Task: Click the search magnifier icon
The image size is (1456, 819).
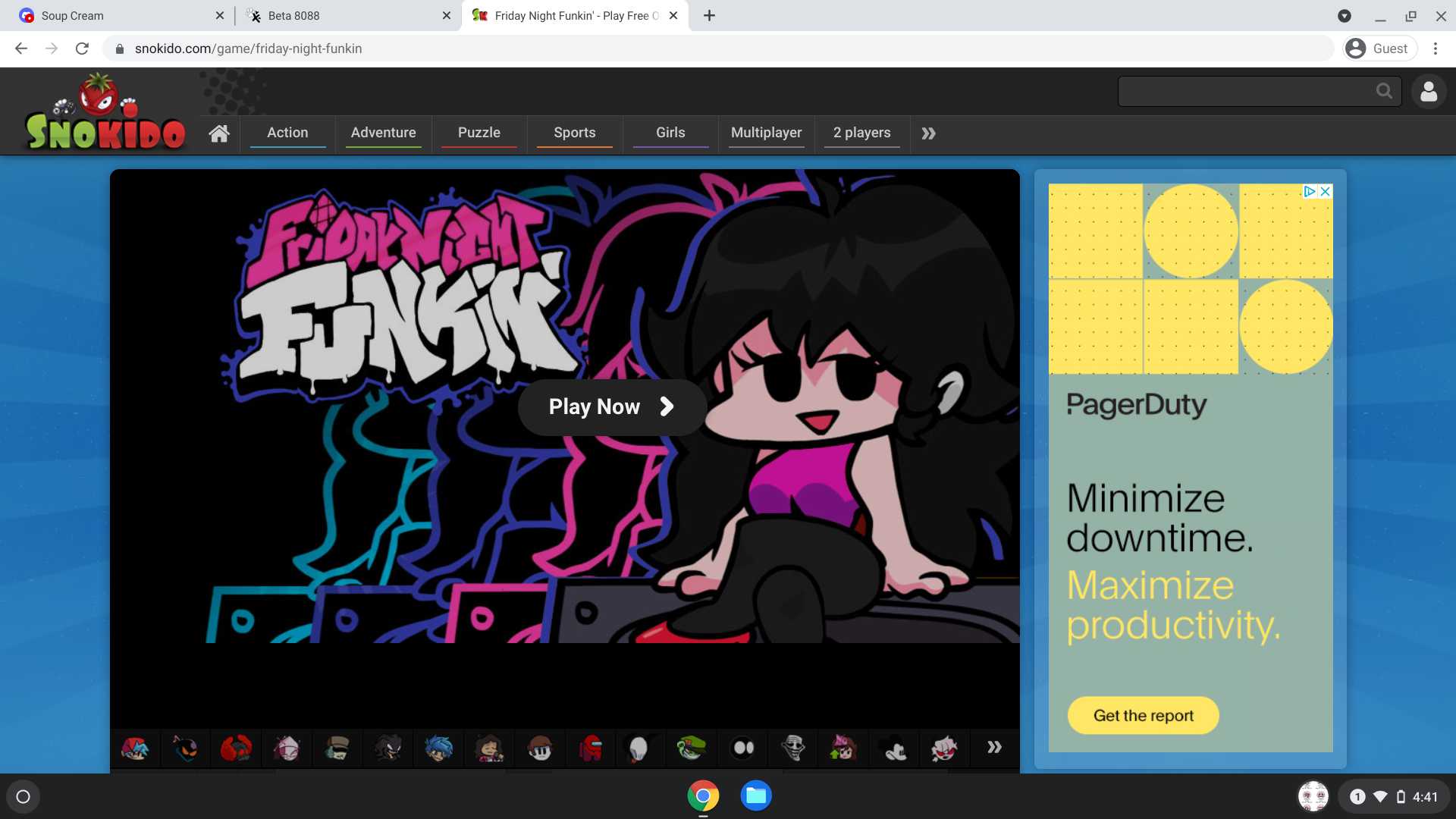Action: [x=1384, y=92]
